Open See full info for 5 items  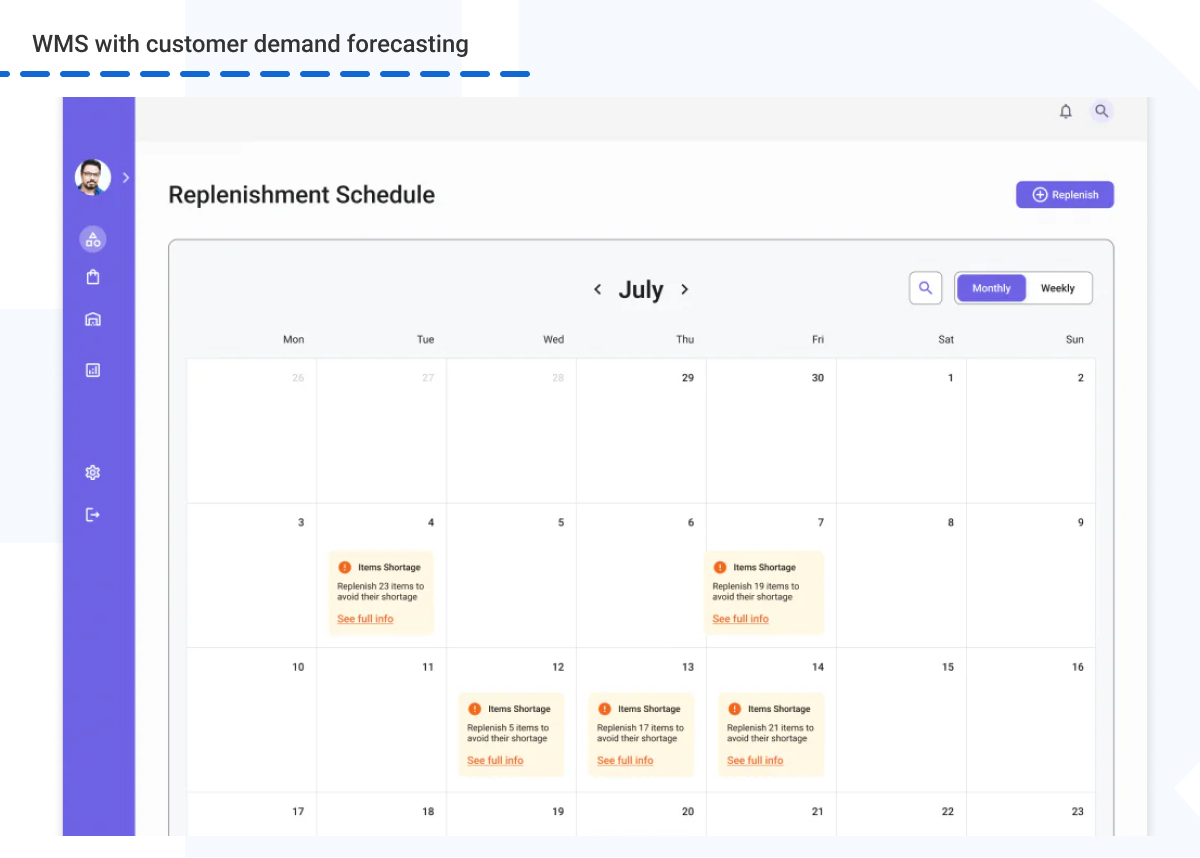point(495,761)
